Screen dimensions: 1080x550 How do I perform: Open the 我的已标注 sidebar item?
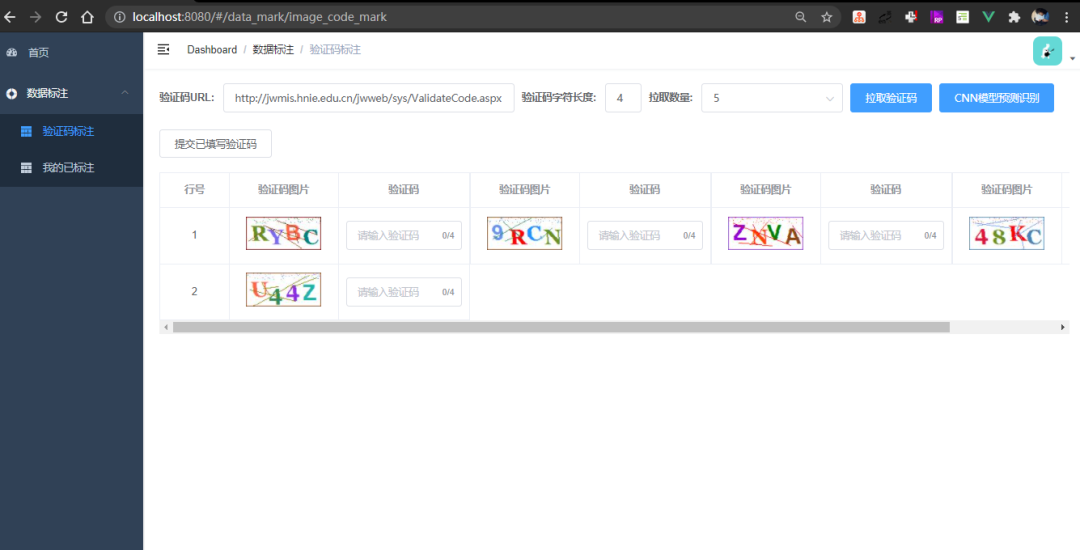point(72,168)
